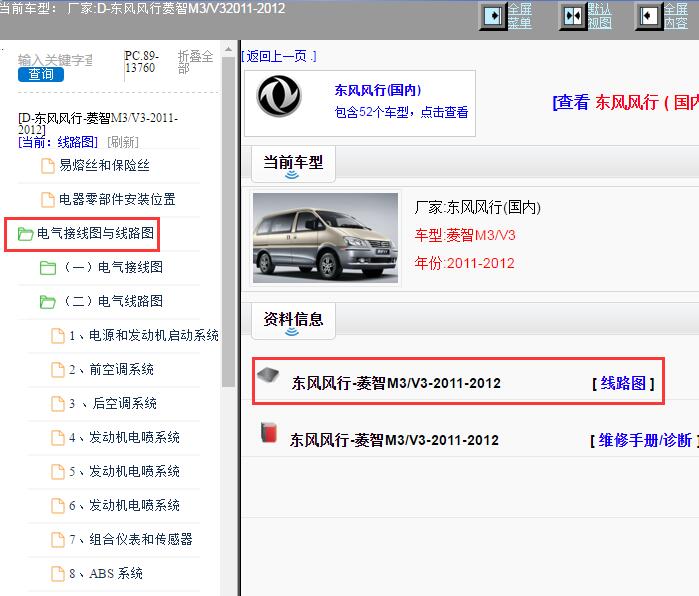The height and width of the screenshot is (596, 699).
Task: Click the page icon beside 1、电源和发动机启动系统
Action: coord(58,336)
